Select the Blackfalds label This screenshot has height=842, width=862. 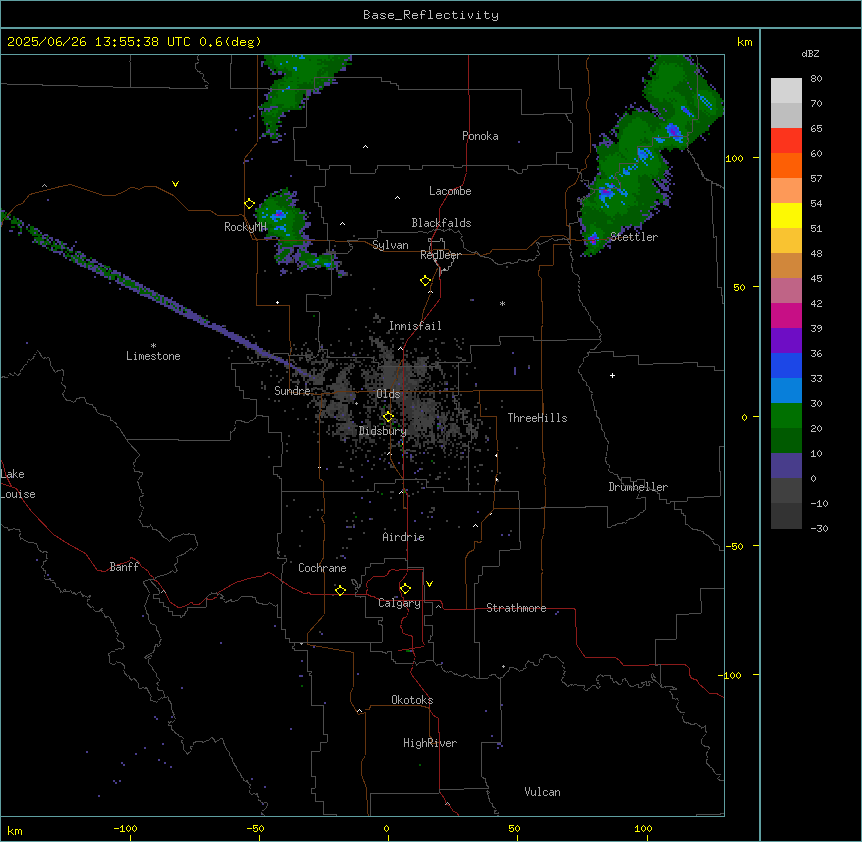click(441, 223)
